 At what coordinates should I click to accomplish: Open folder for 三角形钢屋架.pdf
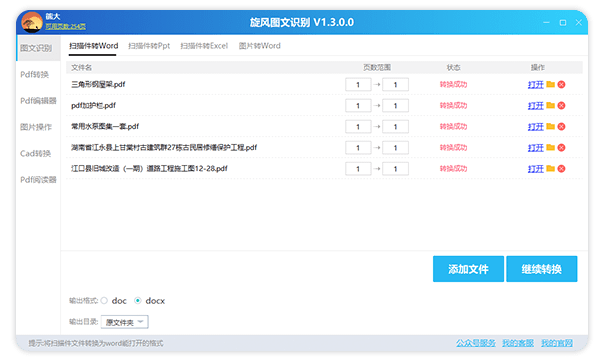pos(550,84)
